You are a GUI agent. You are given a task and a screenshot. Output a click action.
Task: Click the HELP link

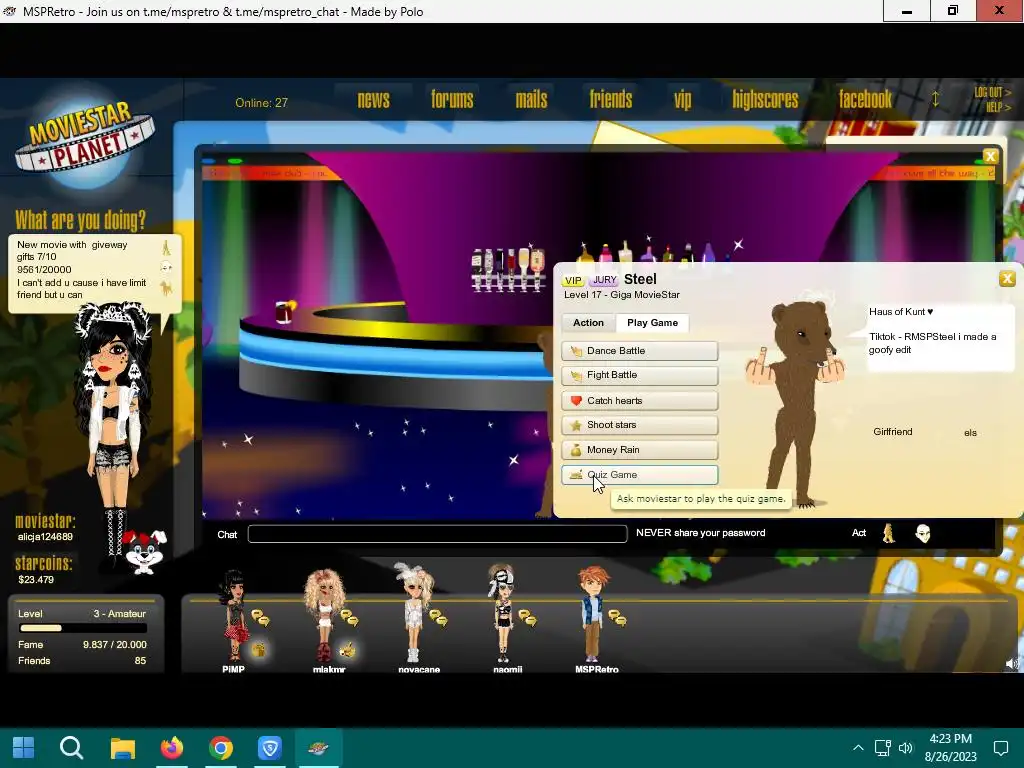click(x=998, y=107)
